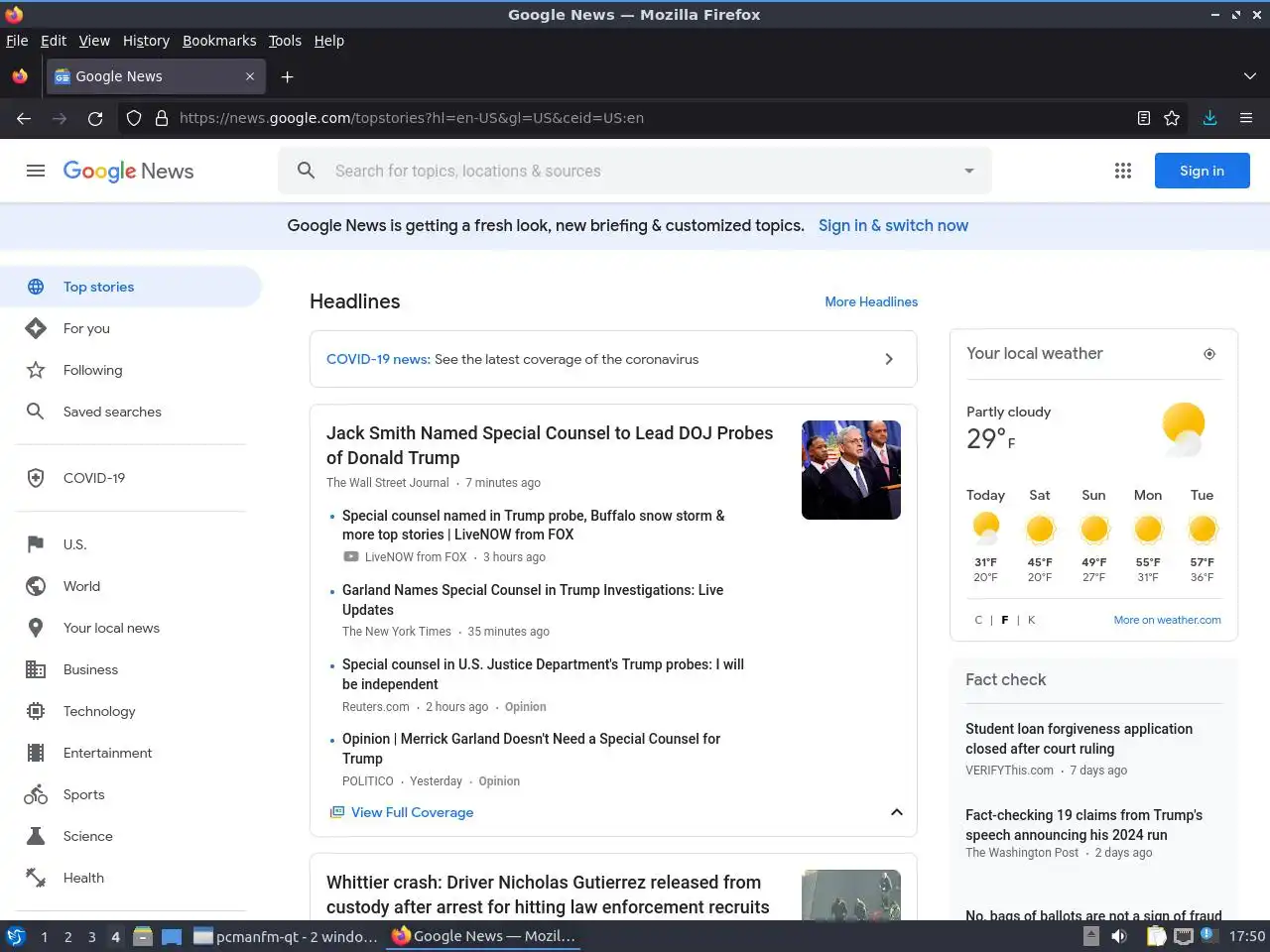Switch weather units to Fahrenheit

pos(1005,620)
